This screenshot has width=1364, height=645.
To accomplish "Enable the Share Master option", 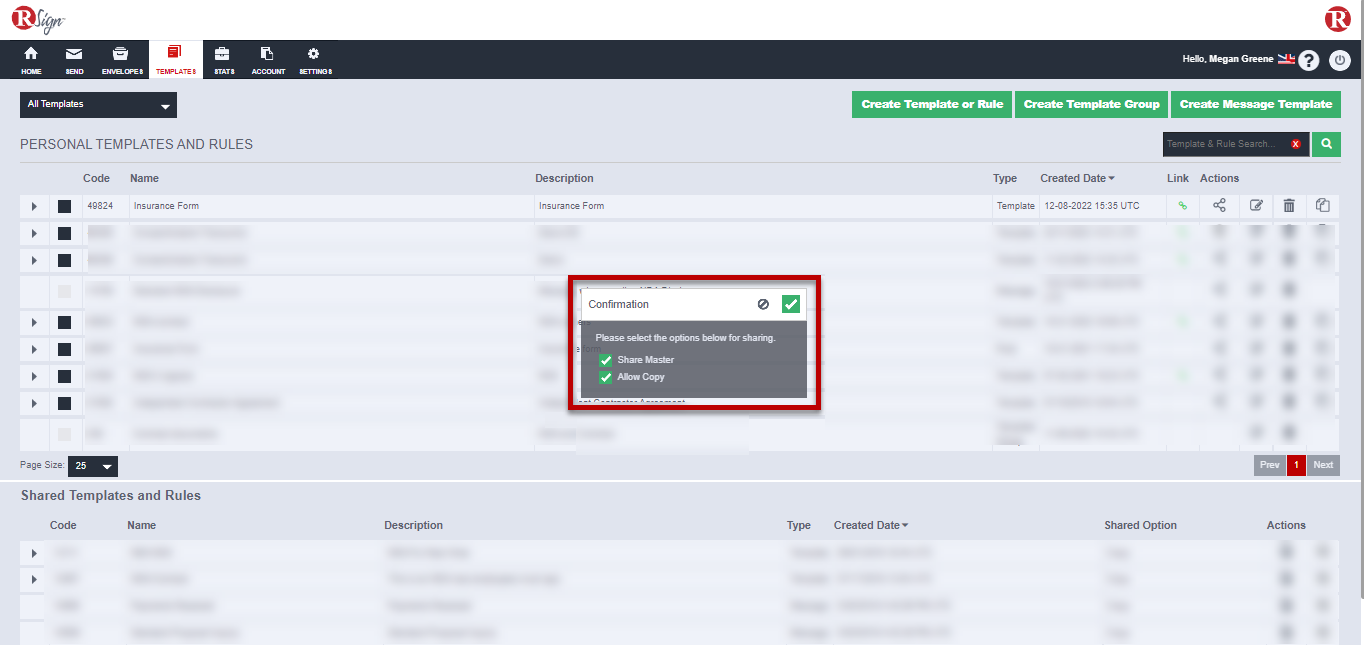I will 605,358.
